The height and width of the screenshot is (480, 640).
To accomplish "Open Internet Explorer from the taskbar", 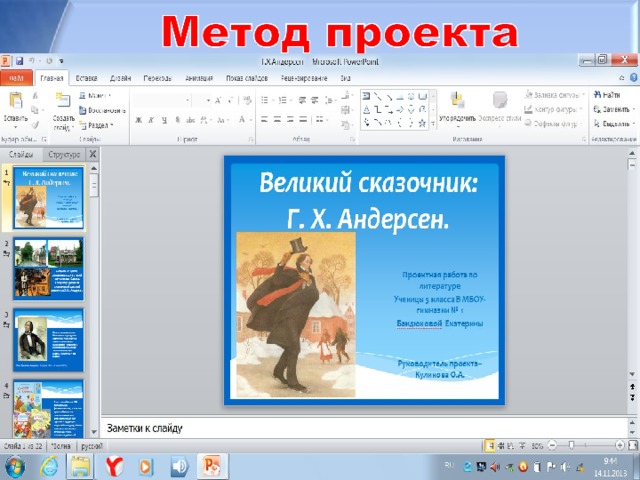I will point(49,466).
